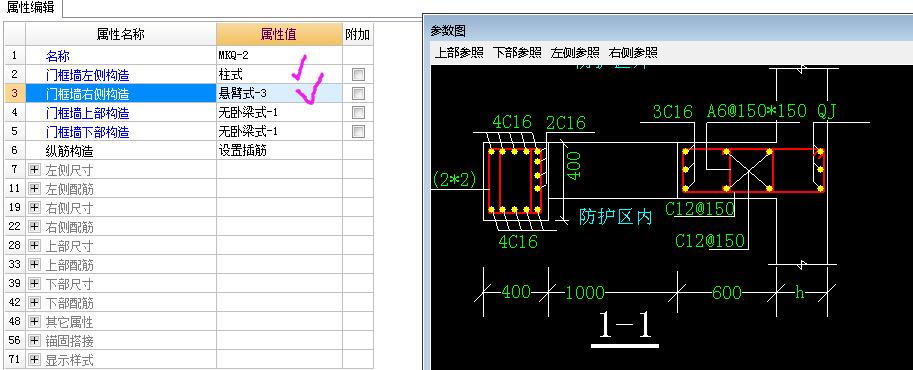The image size is (913, 370).
Task: Click the MKQ-2 name value field
Action: coord(279,55)
